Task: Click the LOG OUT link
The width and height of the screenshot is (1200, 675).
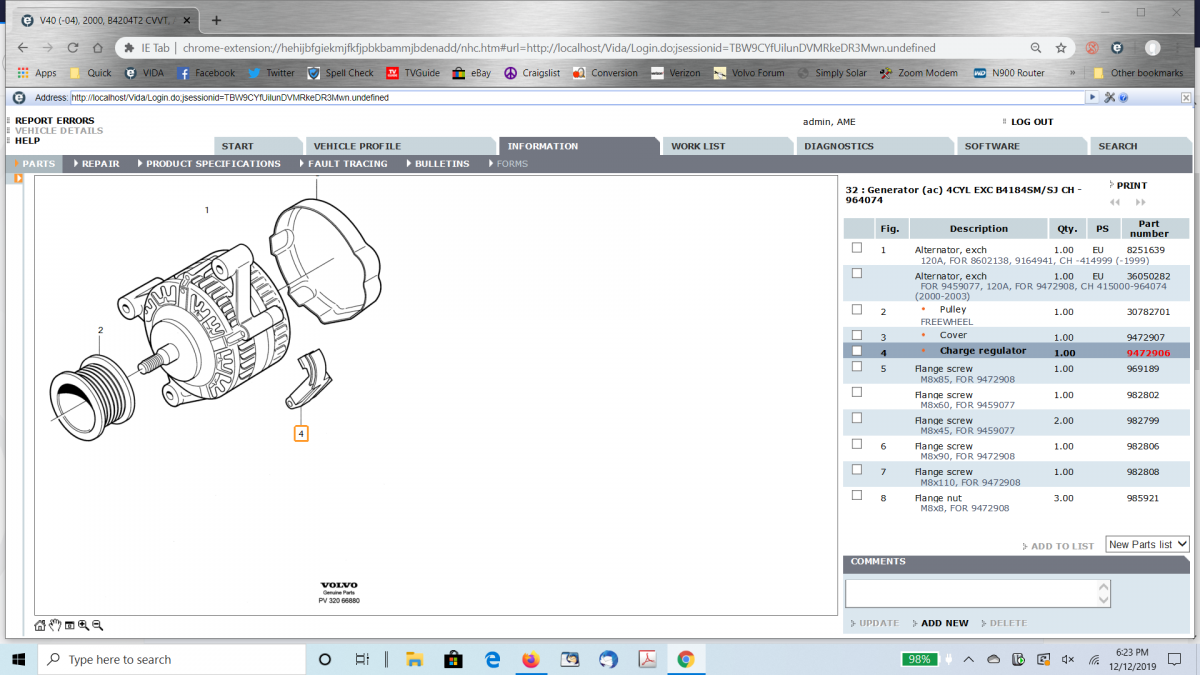Action: point(1031,122)
